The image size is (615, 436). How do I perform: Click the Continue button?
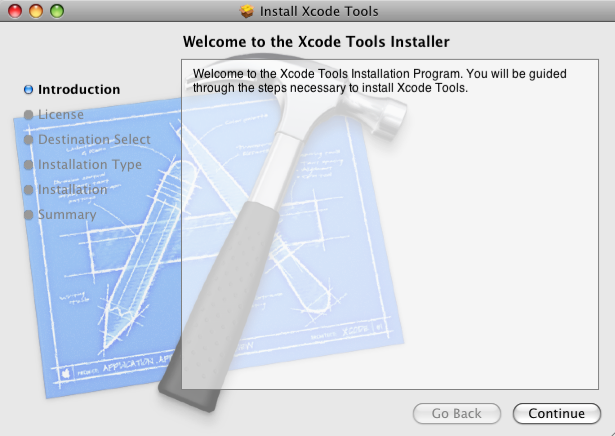[x=556, y=413]
